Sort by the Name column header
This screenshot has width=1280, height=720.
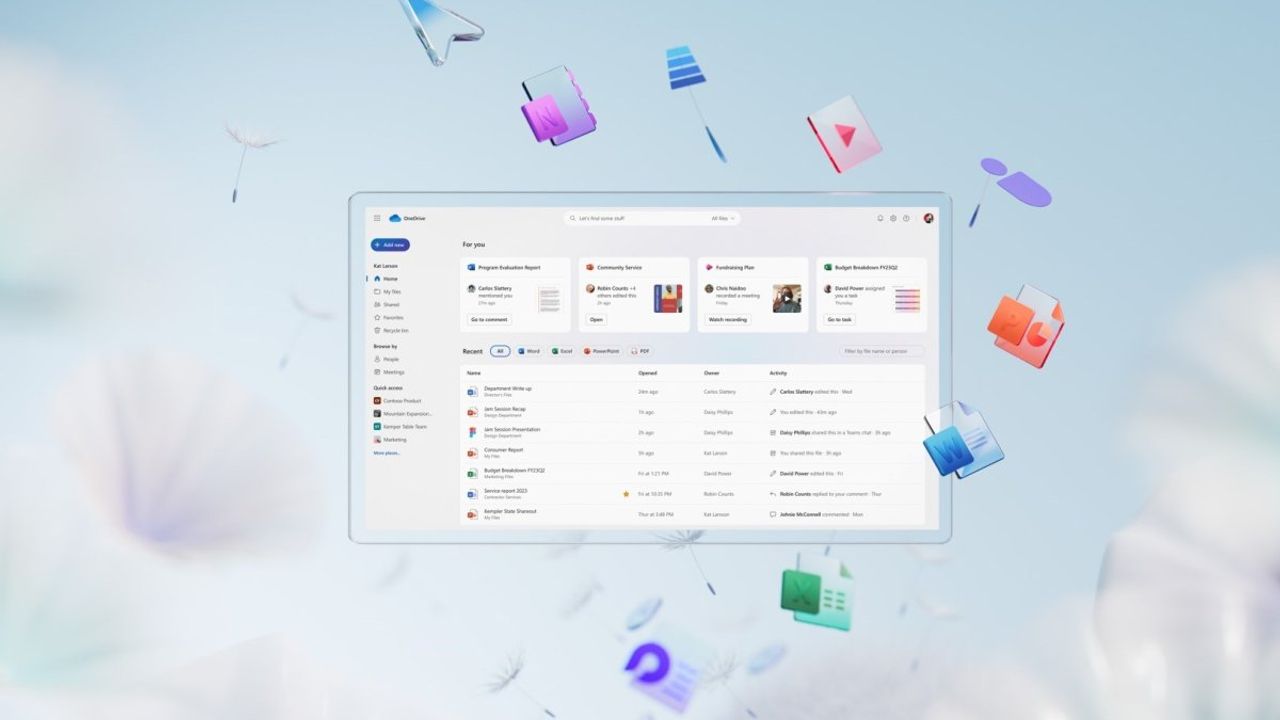point(474,373)
